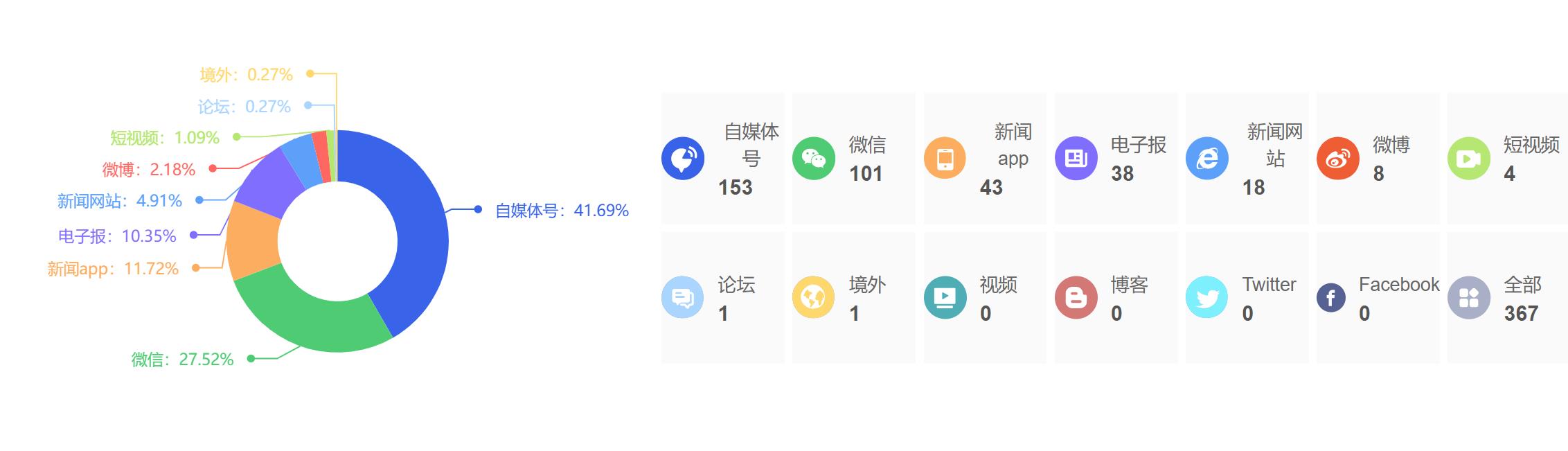Click the 博客 blogger icon
Screen dimensions: 1568x451
[x=1076, y=298]
